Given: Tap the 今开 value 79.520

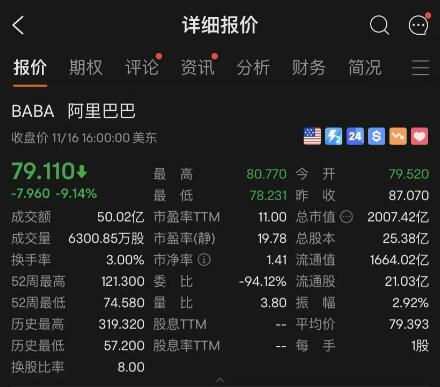Looking at the screenshot, I should click(409, 174).
